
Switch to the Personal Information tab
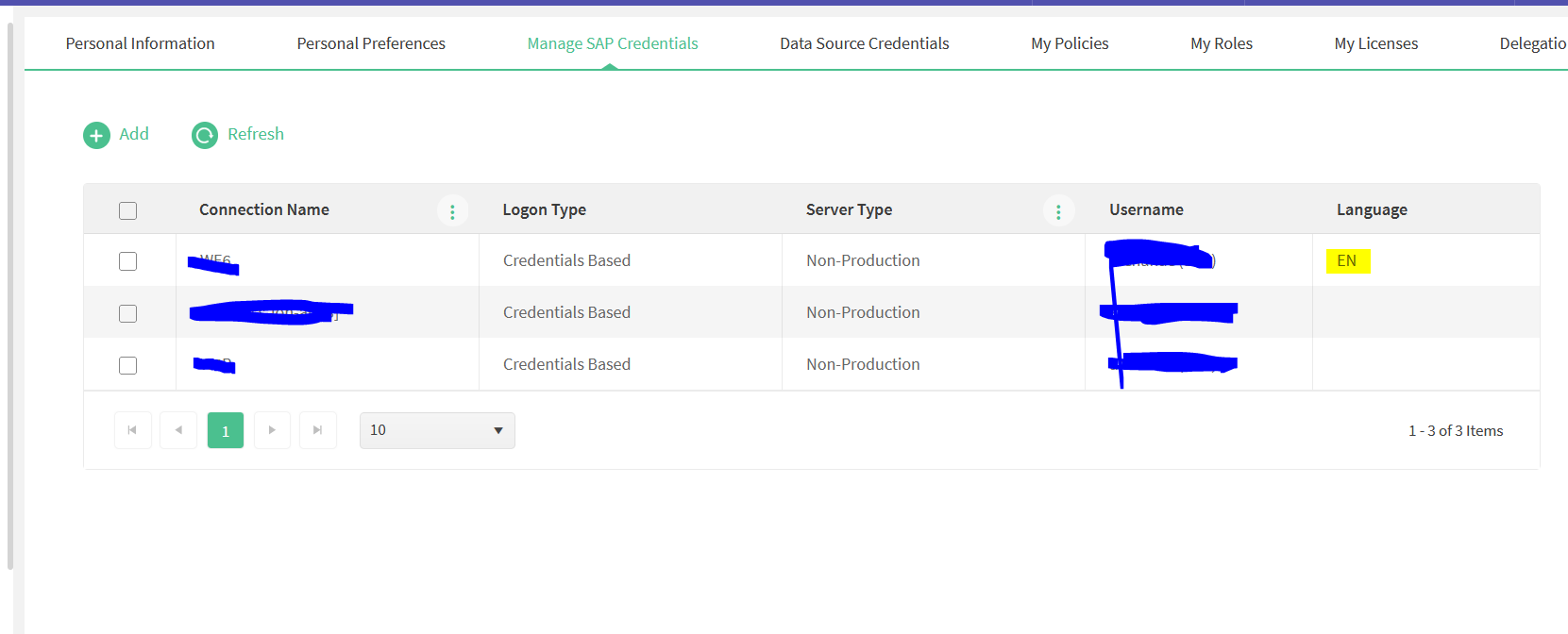pos(141,43)
